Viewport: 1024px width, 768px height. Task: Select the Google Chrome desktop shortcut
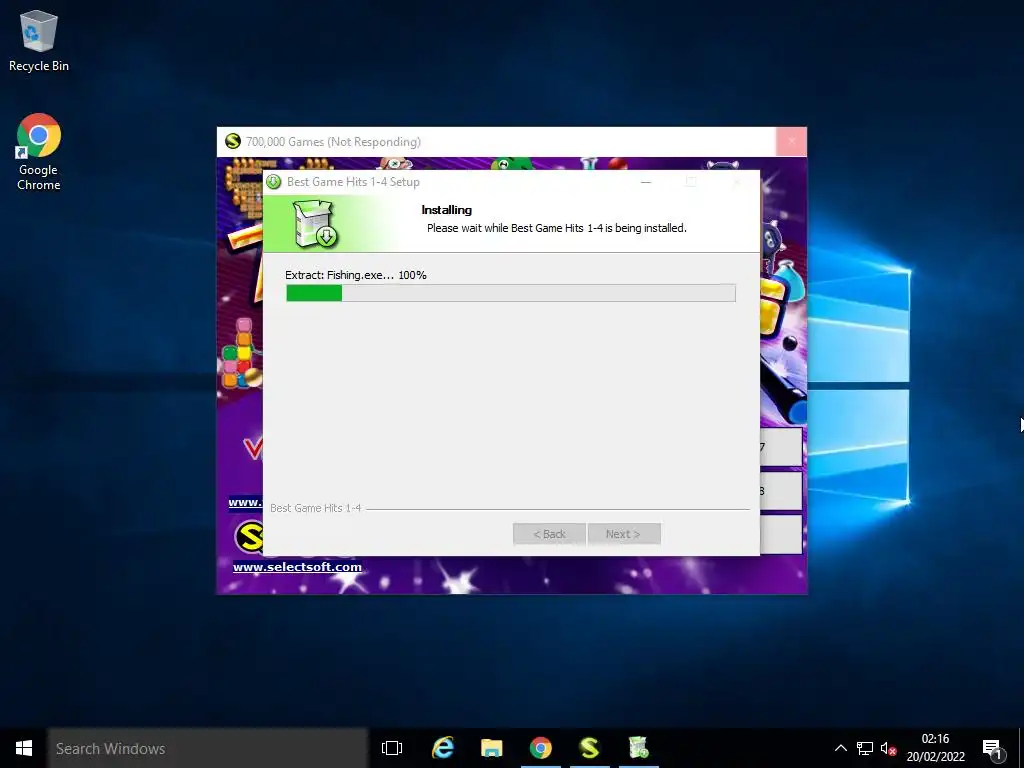click(39, 152)
